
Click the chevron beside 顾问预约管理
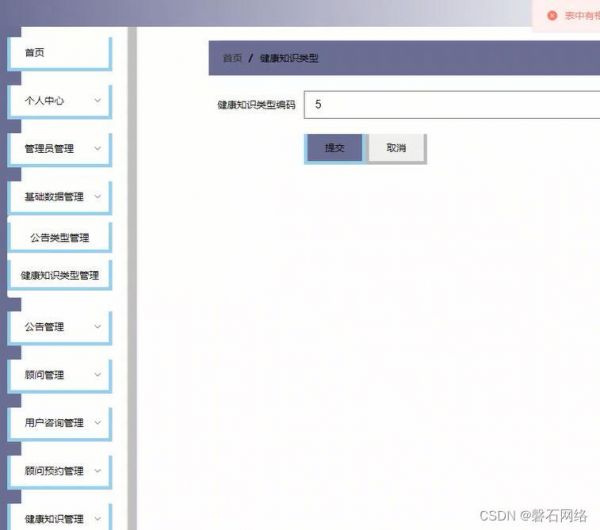point(97,470)
